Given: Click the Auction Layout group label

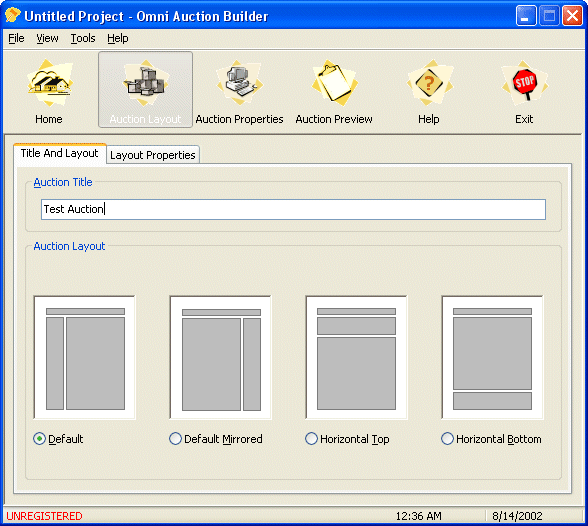Looking at the screenshot, I should pyautogui.click(x=69, y=246).
